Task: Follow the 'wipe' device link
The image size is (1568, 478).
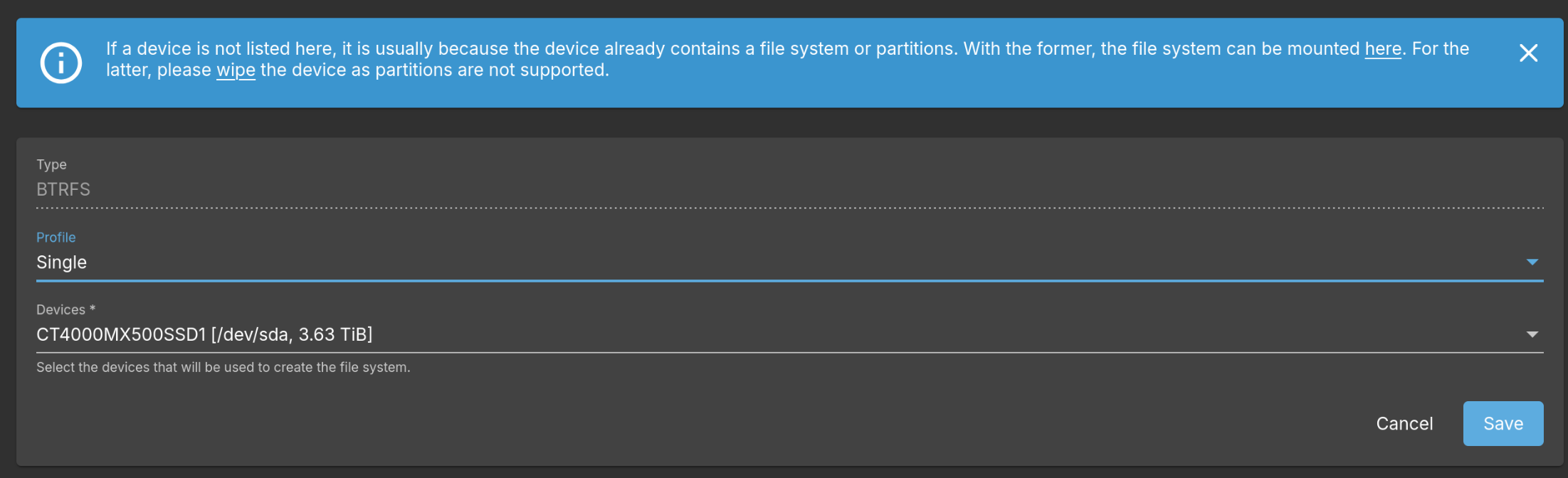Action: click(236, 70)
